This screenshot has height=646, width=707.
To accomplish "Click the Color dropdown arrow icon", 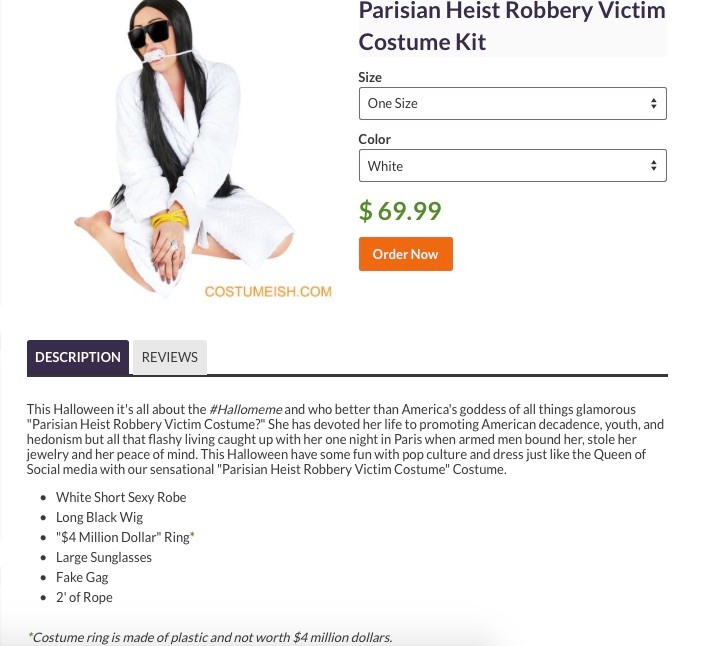I will [x=653, y=165].
